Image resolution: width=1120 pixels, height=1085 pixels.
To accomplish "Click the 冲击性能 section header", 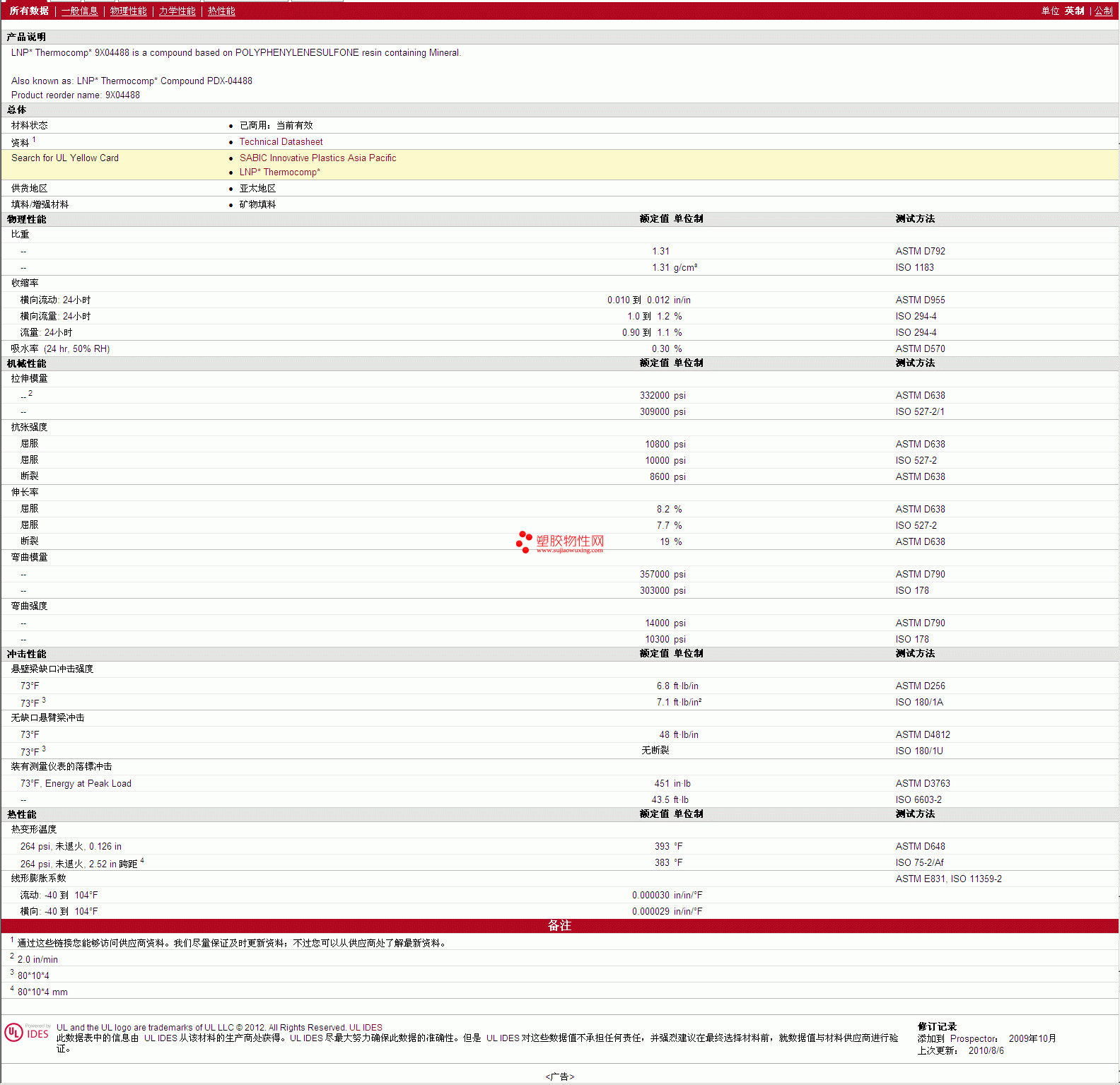I will coord(26,654).
